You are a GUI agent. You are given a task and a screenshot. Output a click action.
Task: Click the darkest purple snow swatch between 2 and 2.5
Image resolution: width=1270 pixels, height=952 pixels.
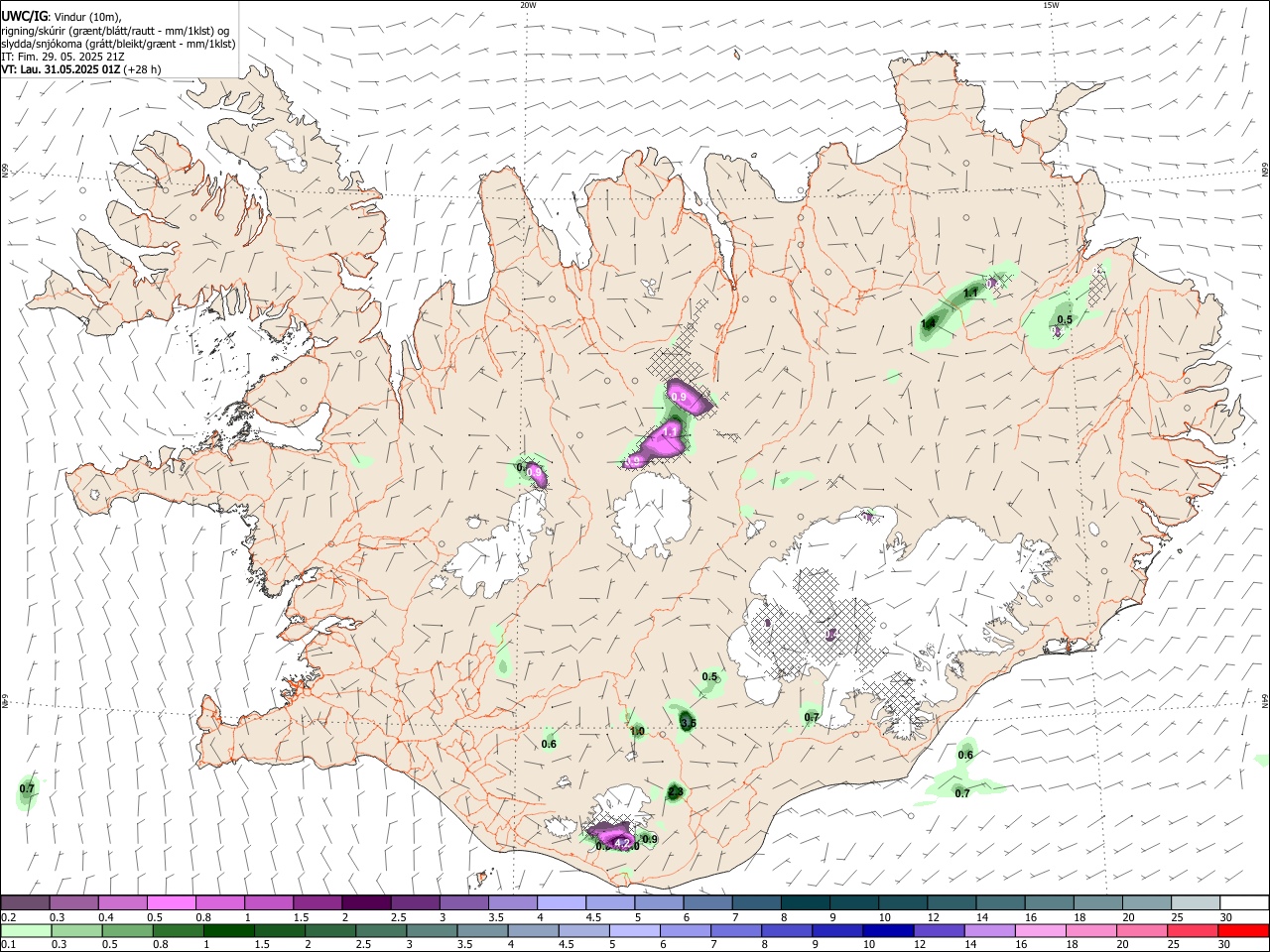click(x=365, y=902)
